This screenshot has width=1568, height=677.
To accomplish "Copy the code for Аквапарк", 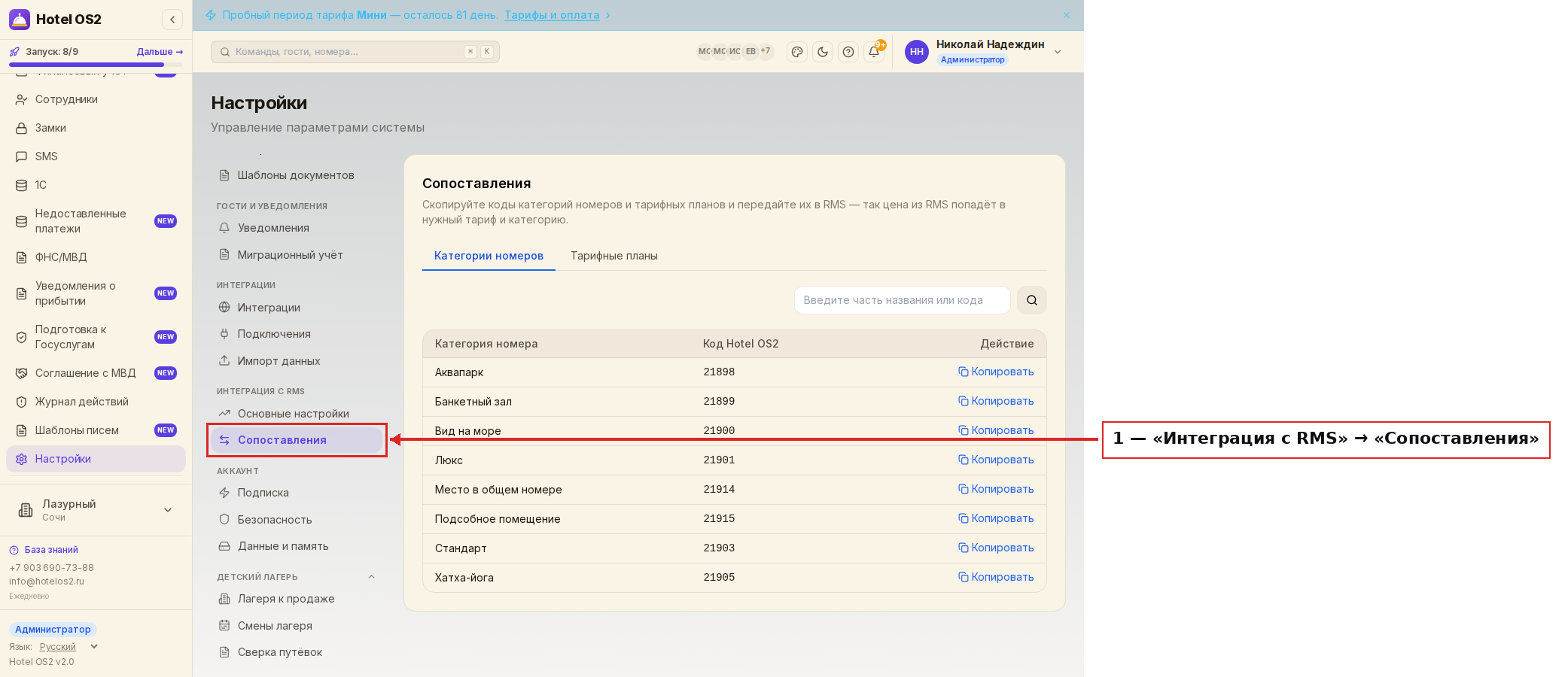I will click(996, 372).
